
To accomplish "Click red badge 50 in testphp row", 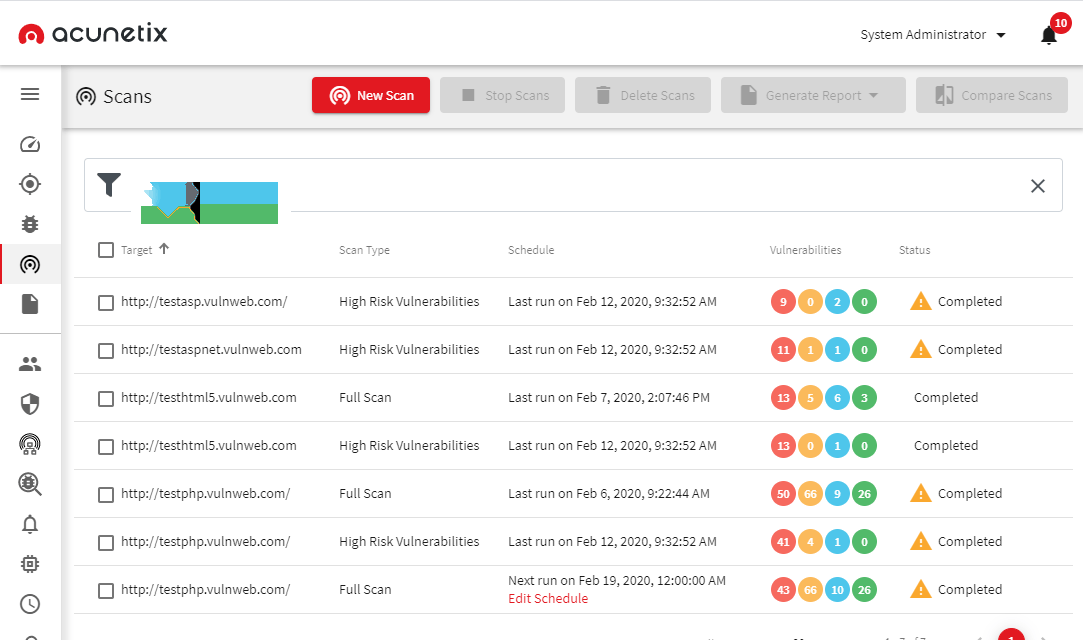I will (x=783, y=494).
